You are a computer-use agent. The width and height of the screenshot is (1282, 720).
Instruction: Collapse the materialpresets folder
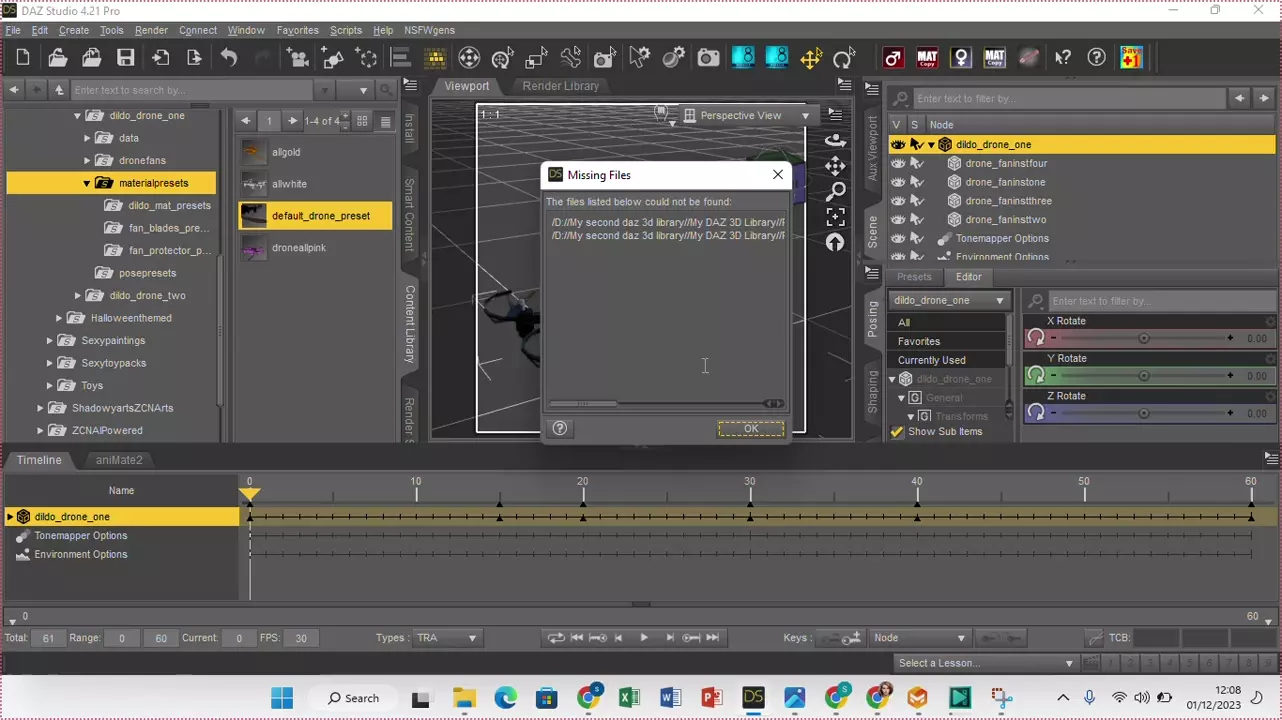coord(87,184)
